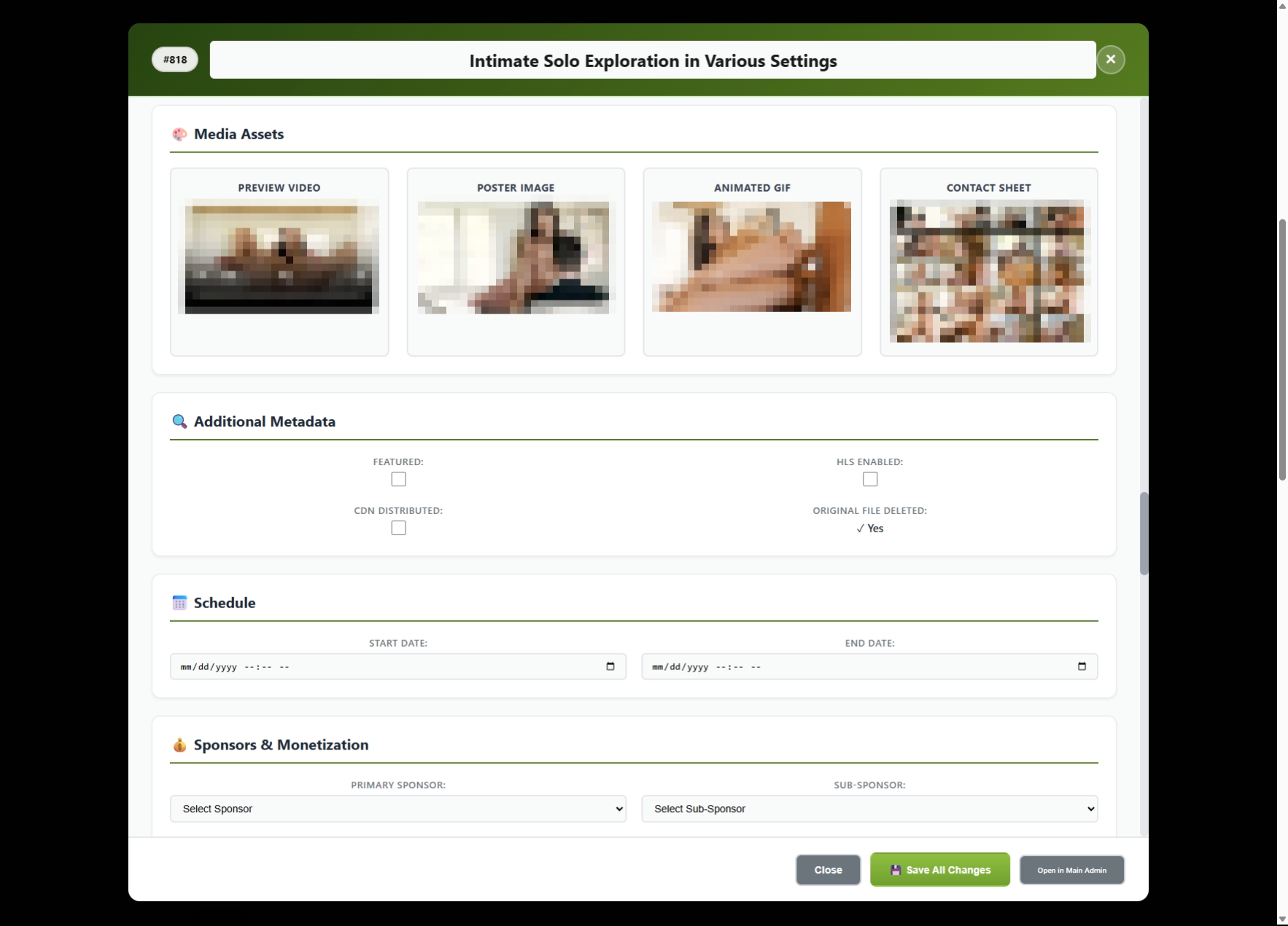Screen dimensions: 1288x926
Task: Click the X icon in modal header
Action: (1110, 59)
